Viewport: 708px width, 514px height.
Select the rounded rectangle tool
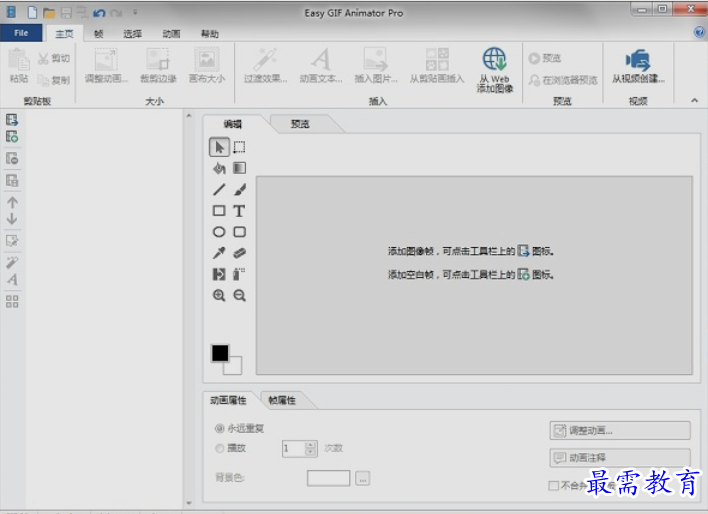tap(239, 232)
